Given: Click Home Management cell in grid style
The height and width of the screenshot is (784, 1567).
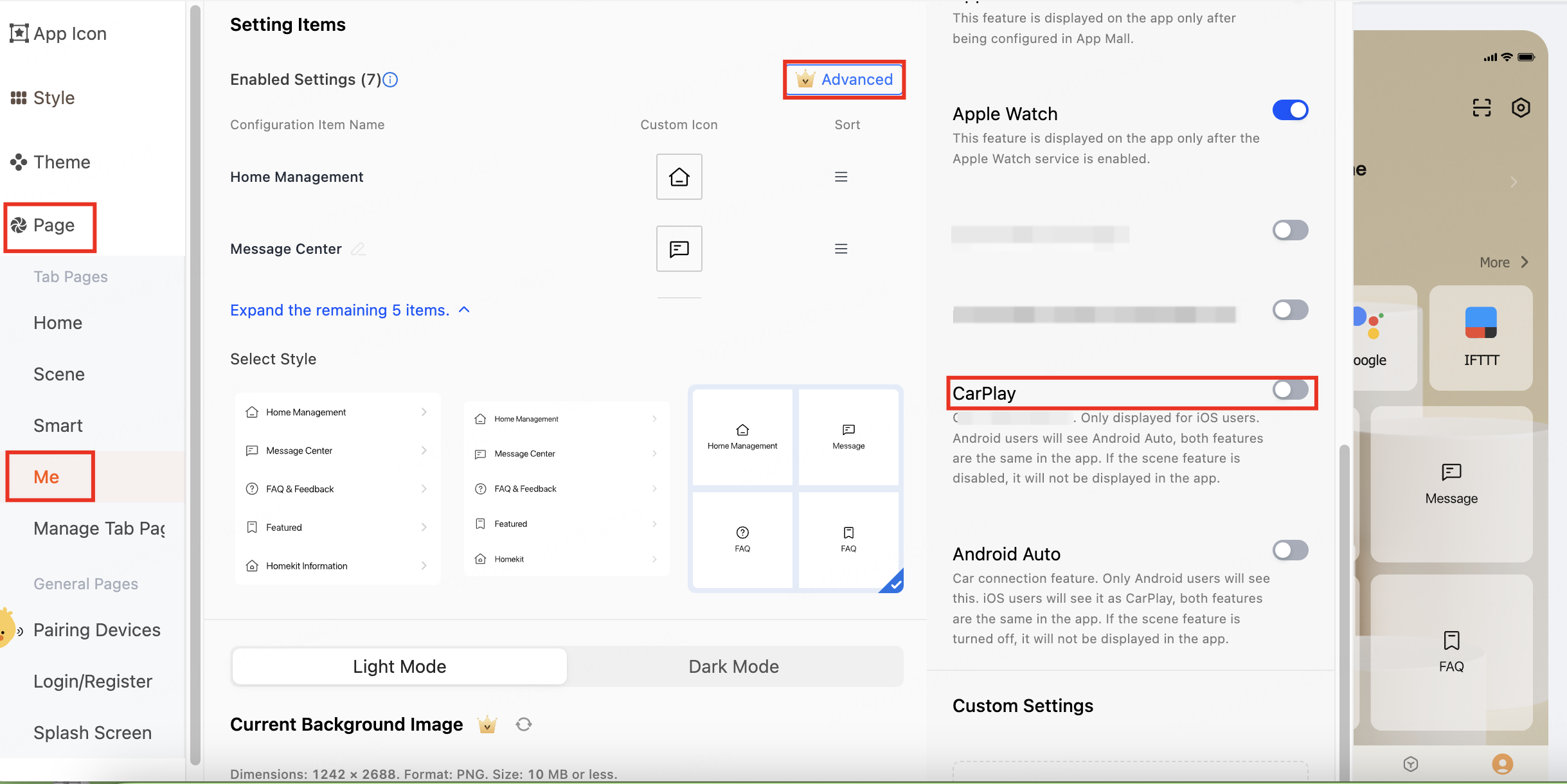Looking at the screenshot, I should pyautogui.click(x=742, y=437).
